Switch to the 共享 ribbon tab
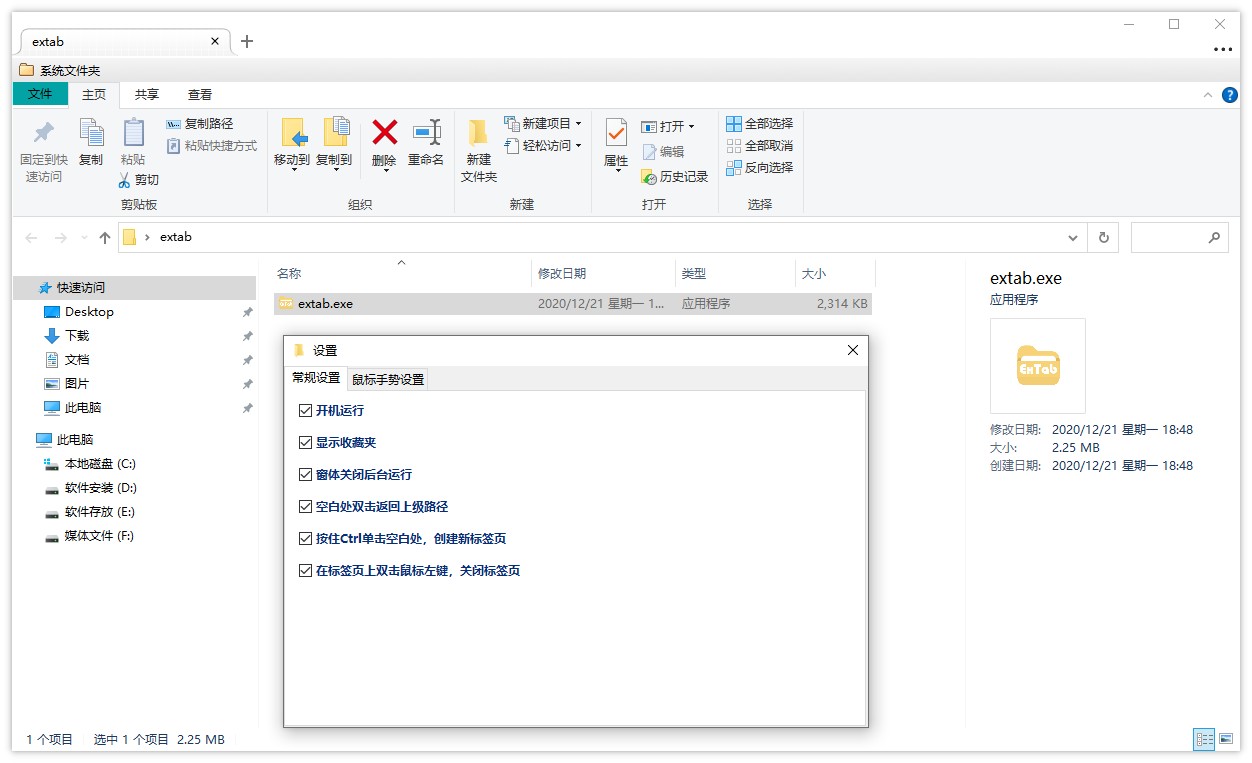The height and width of the screenshot is (763, 1252). coord(147,95)
